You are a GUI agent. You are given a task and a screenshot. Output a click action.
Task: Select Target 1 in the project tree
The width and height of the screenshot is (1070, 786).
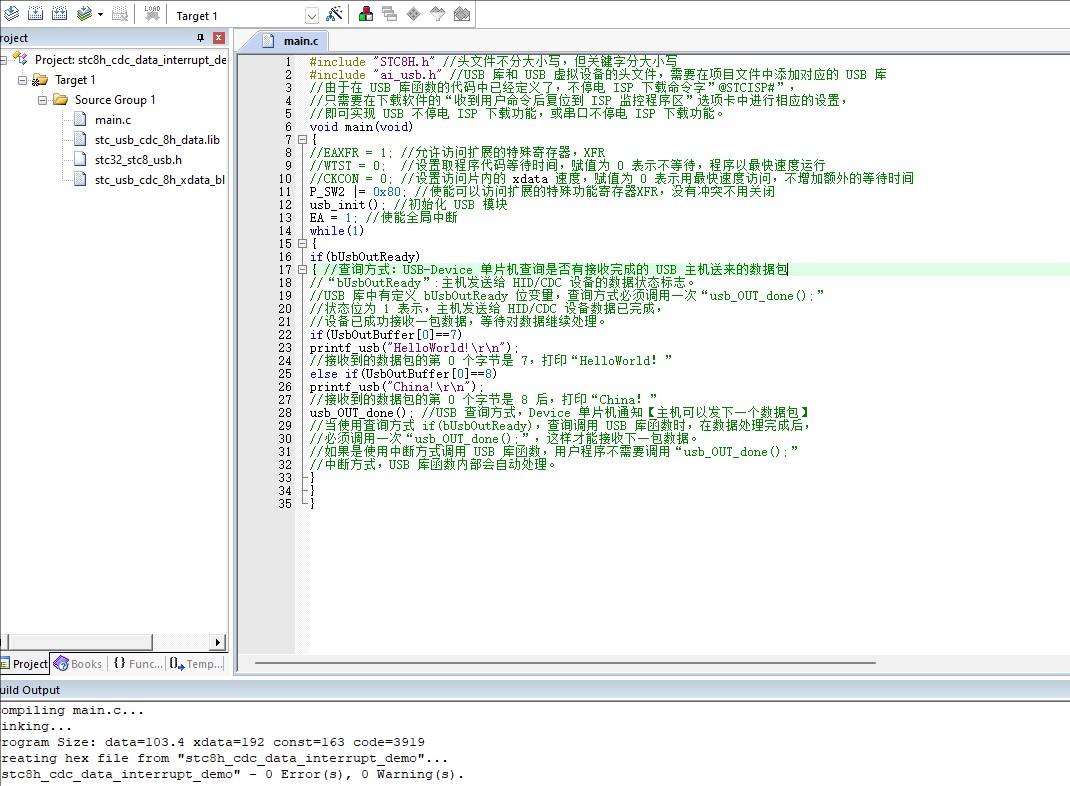pos(75,80)
